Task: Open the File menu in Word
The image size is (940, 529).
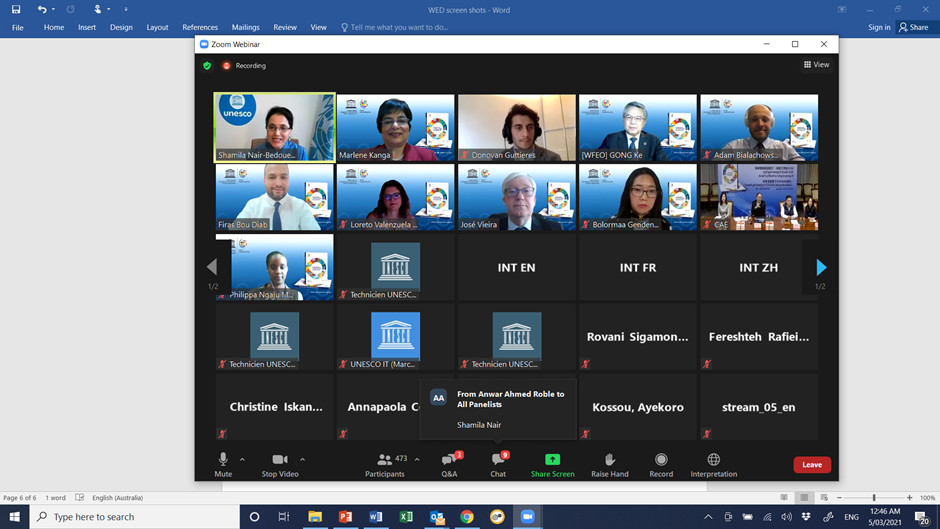Action: pyautogui.click(x=18, y=28)
